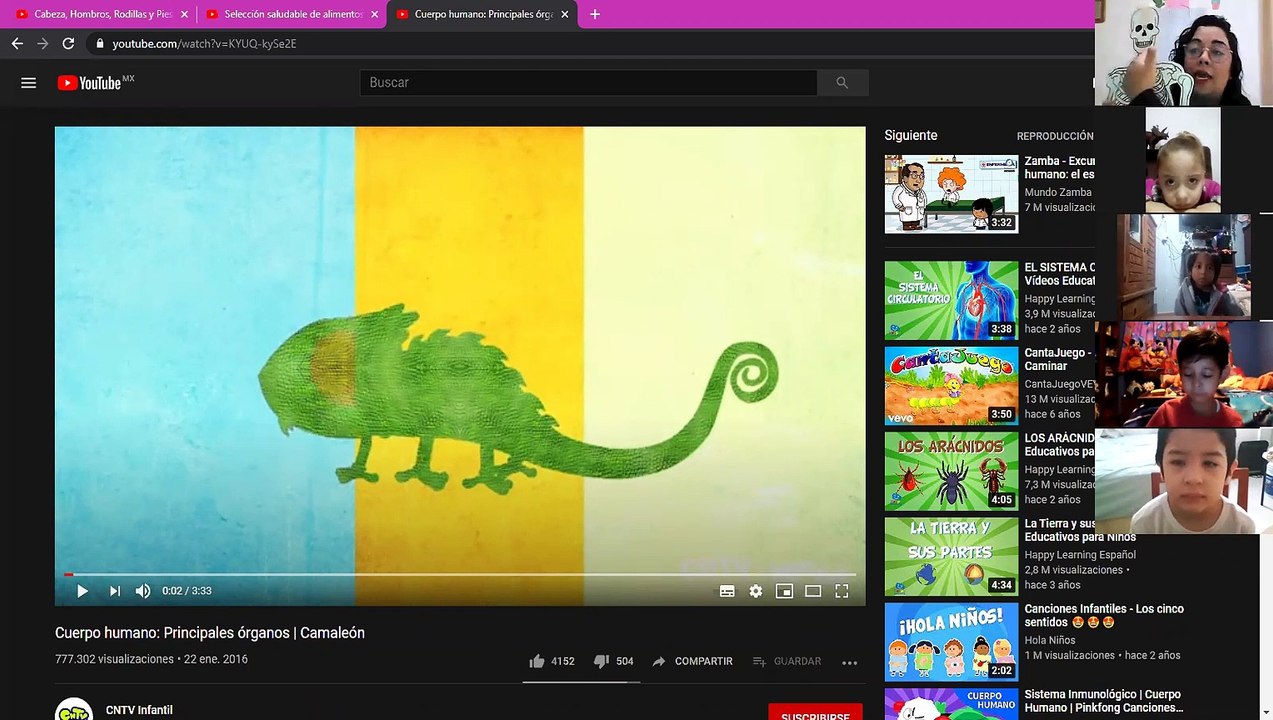Enter full screen mode
The width and height of the screenshot is (1273, 720).
point(842,591)
